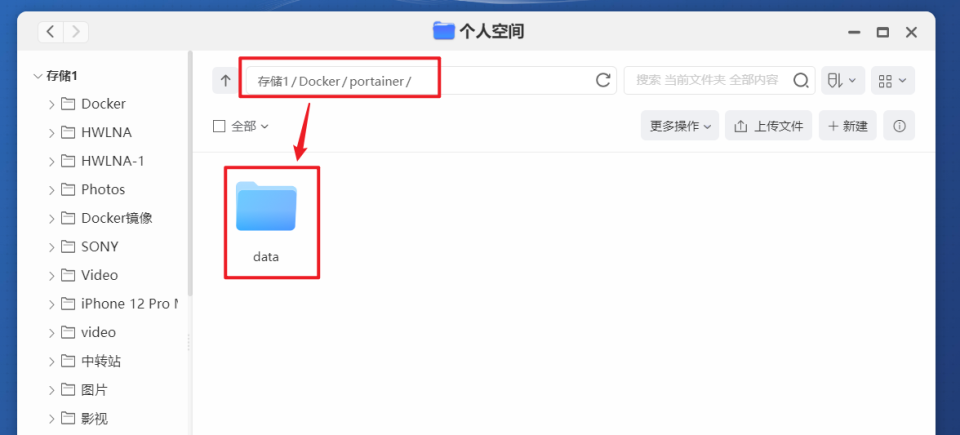Open the sort order dropdown
Screen dimensions: 960x435
point(843,80)
